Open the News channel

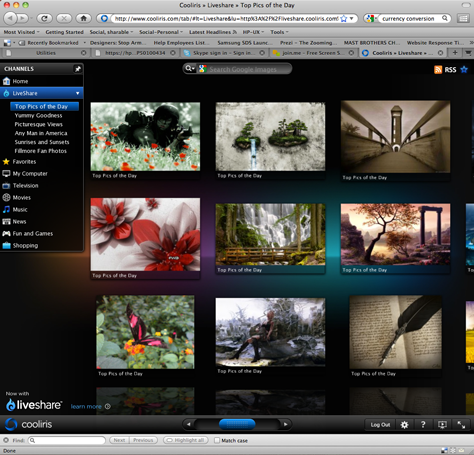pos(41,222)
